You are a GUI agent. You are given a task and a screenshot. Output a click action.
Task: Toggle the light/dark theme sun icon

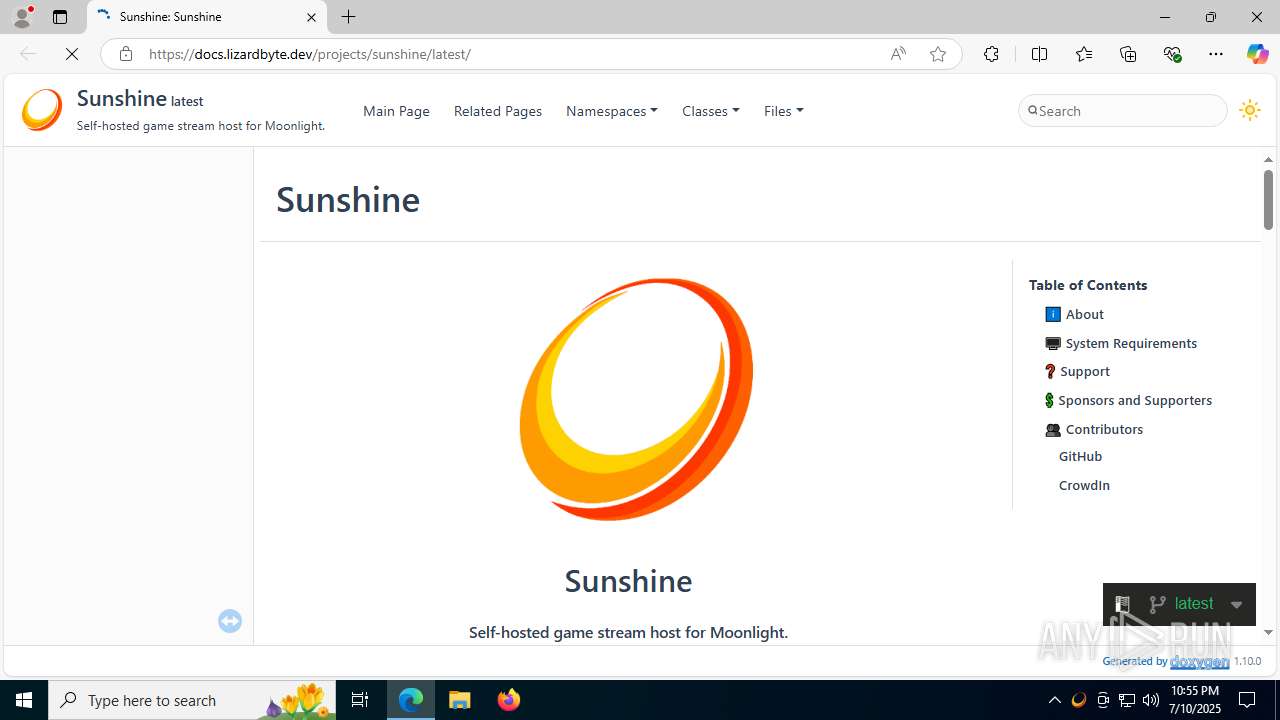pos(1249,110)
